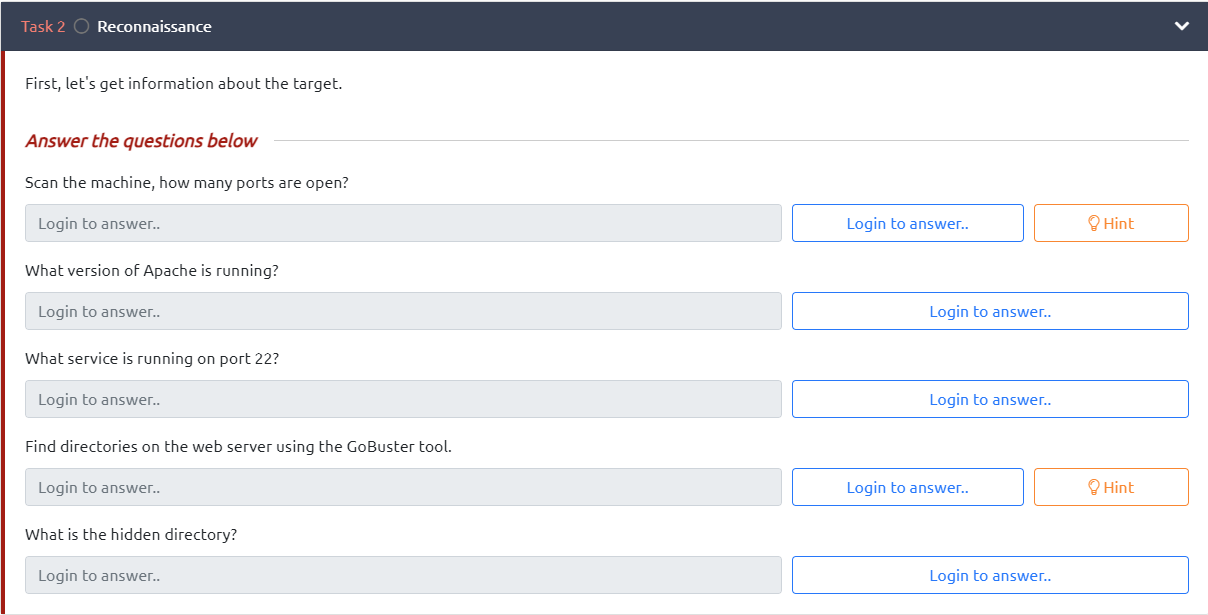Image resolution: width=1208 pixels, height=615 pixels.
Task: Click the intro text about the target
Action: coord(183,84)
